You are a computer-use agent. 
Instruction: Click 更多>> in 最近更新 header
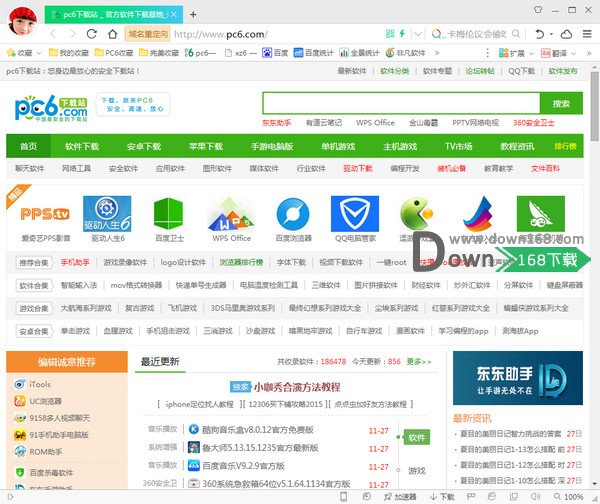(419, 362)
